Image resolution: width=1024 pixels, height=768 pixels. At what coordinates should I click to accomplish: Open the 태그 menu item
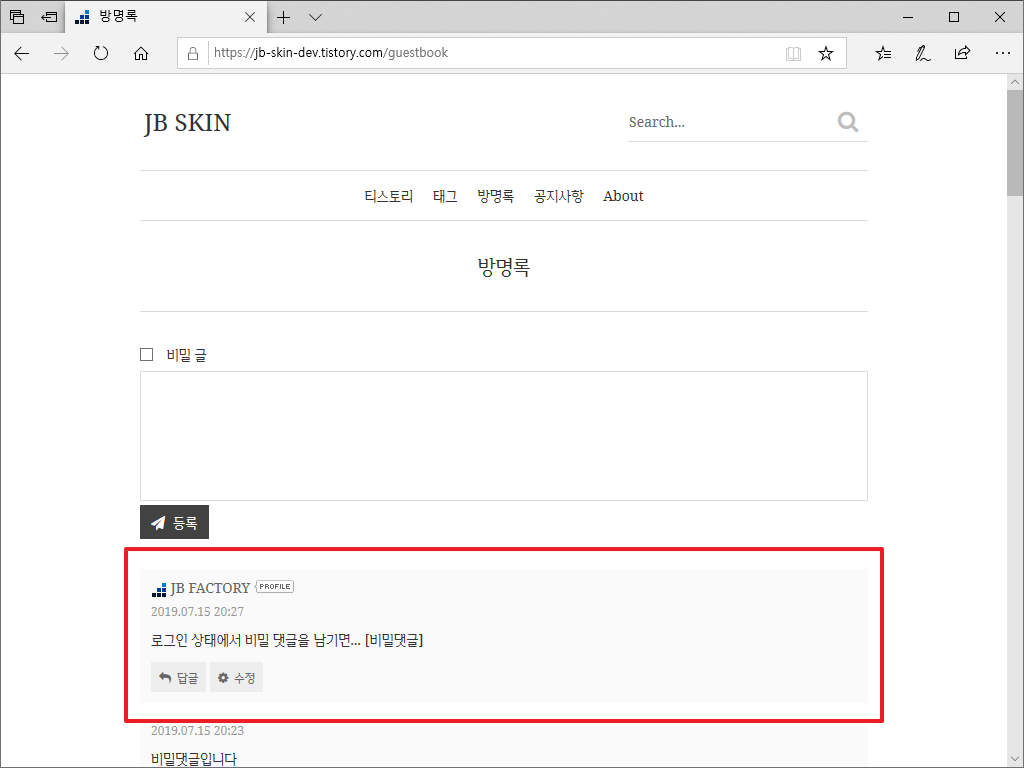[445, 196]
